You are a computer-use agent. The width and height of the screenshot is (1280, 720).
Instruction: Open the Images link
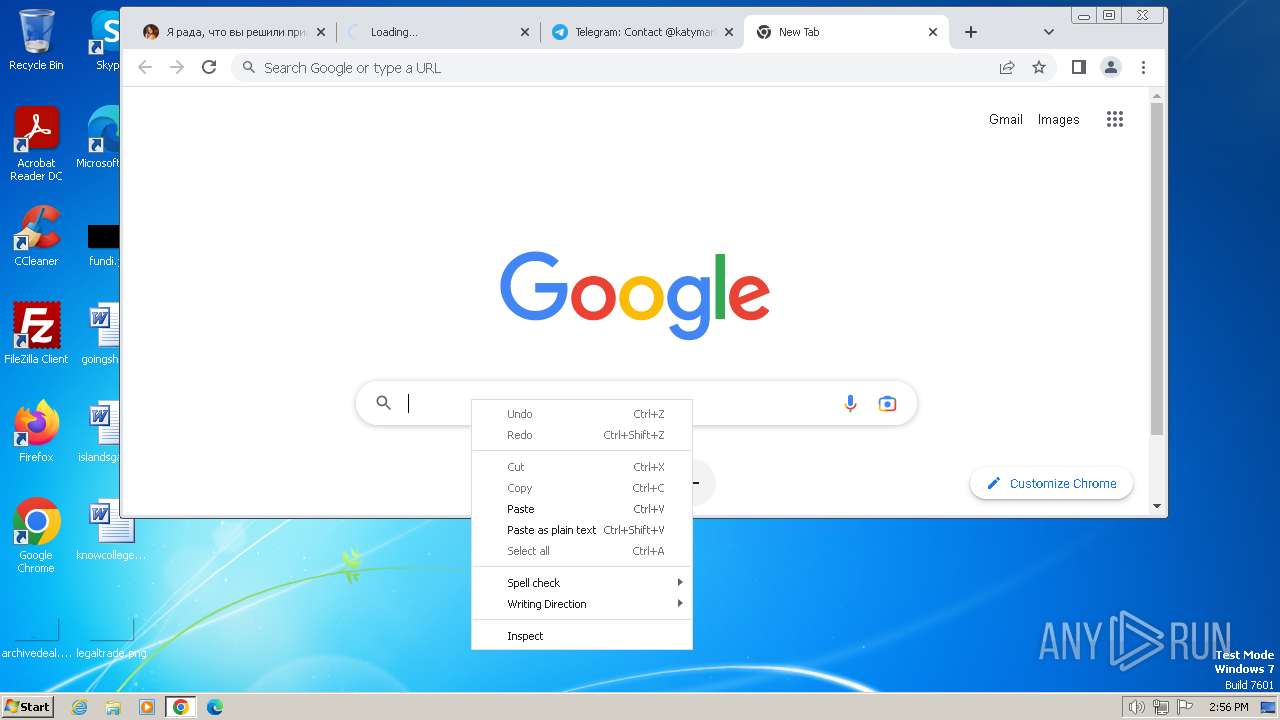click(1058, 119)
